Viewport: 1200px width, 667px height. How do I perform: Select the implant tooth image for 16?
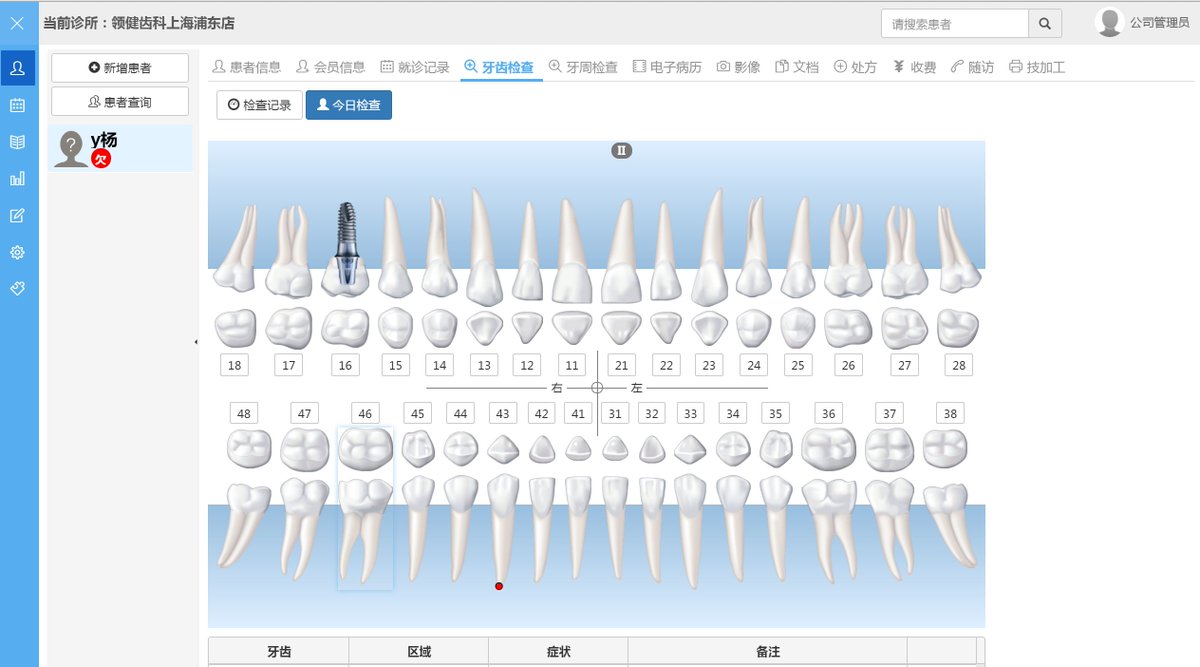coord(346,249)
